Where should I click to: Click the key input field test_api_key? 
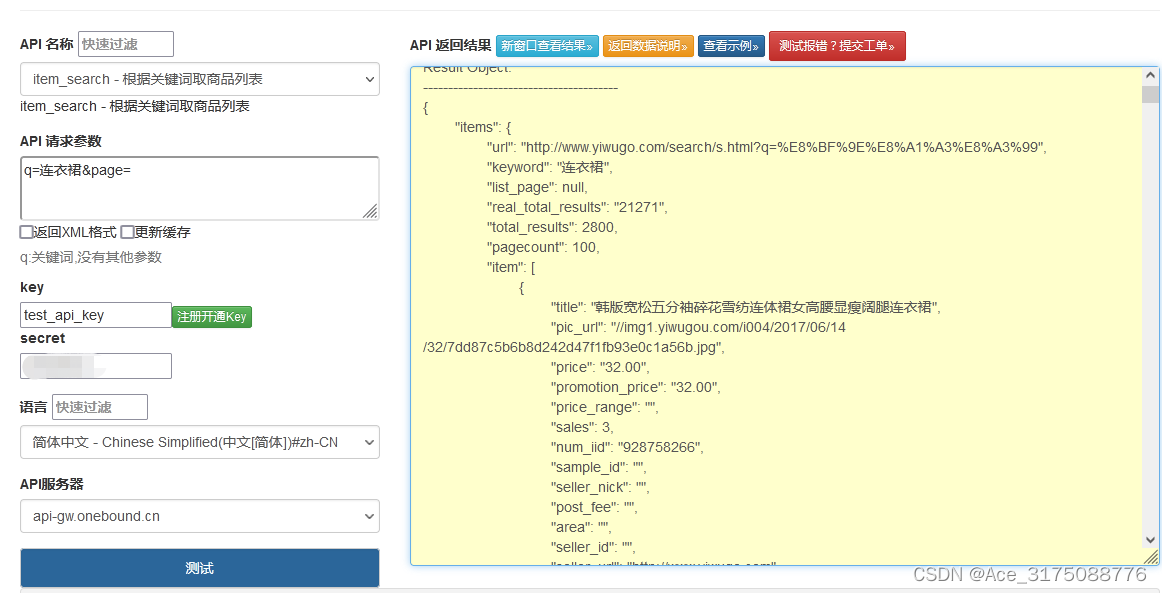pyautogui.click(x=96, y=315)
